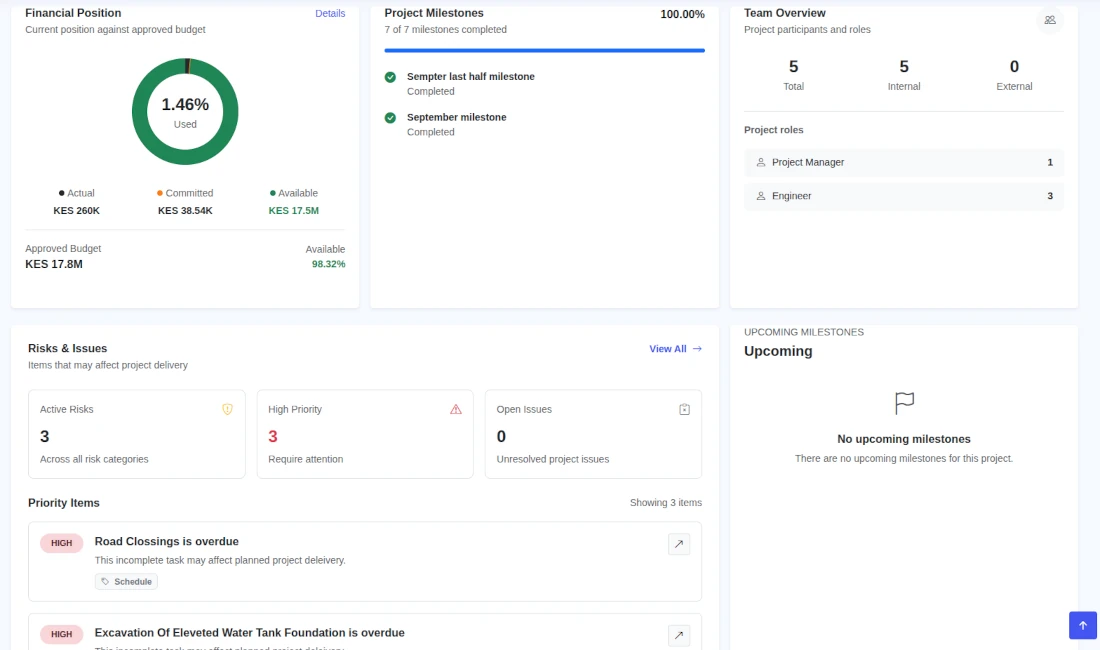Click the team members icon in Team Overview
The height and width of the screenshot is (650, 1100).
tap(1049, 20)
